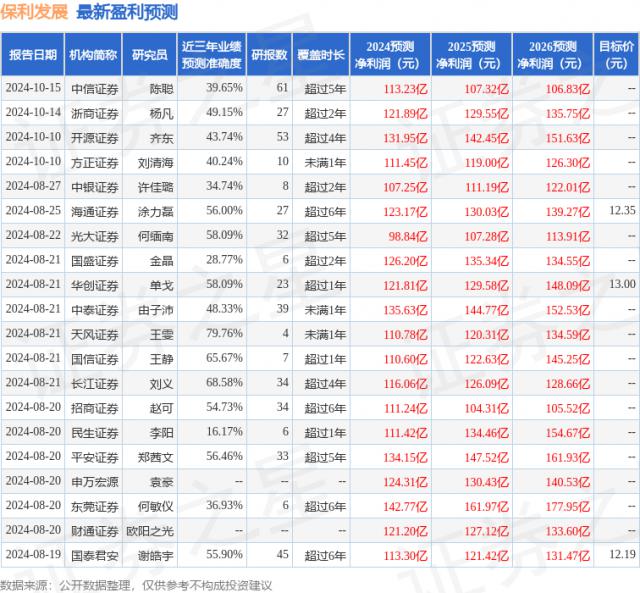The width and height of the screenshot is (640, 593).
Task: Open the 中信证券 institution entry
Action: click(94, 88)
